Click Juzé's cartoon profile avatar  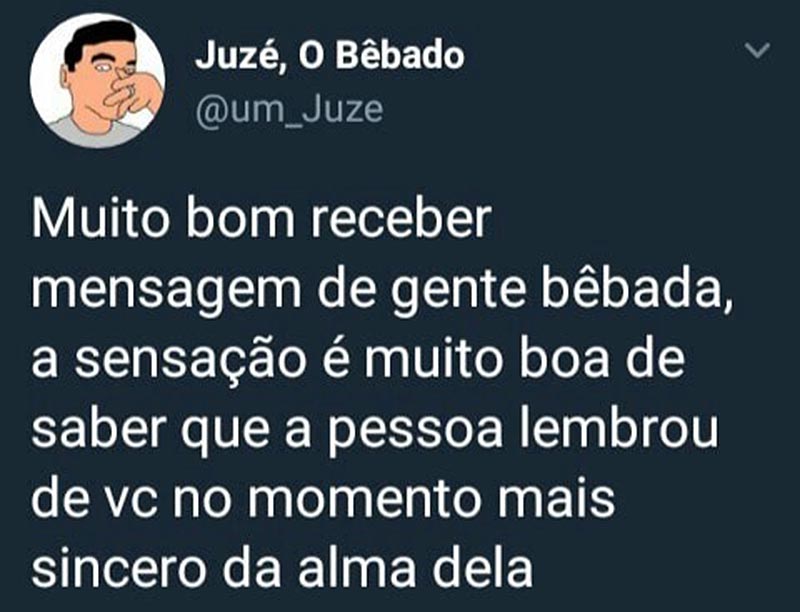(x=97, y=81)
